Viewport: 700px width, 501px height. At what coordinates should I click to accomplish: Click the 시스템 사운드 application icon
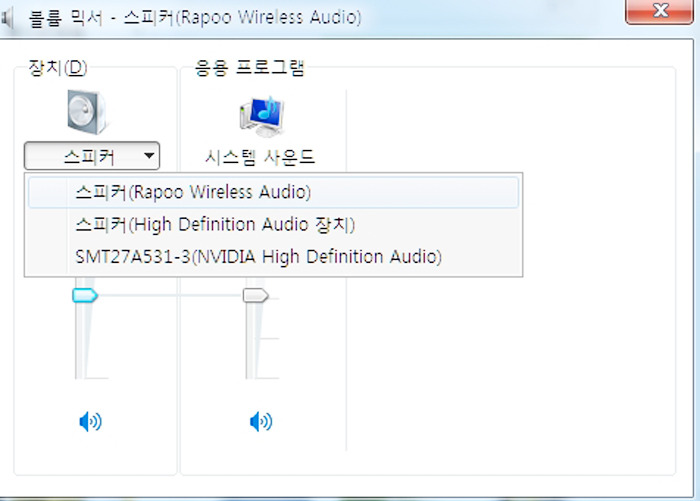[262, 116]
